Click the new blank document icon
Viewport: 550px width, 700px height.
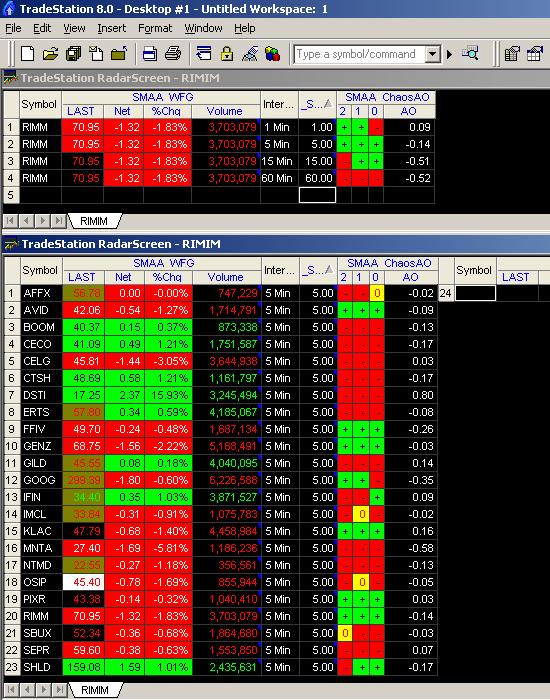(28, 54)
